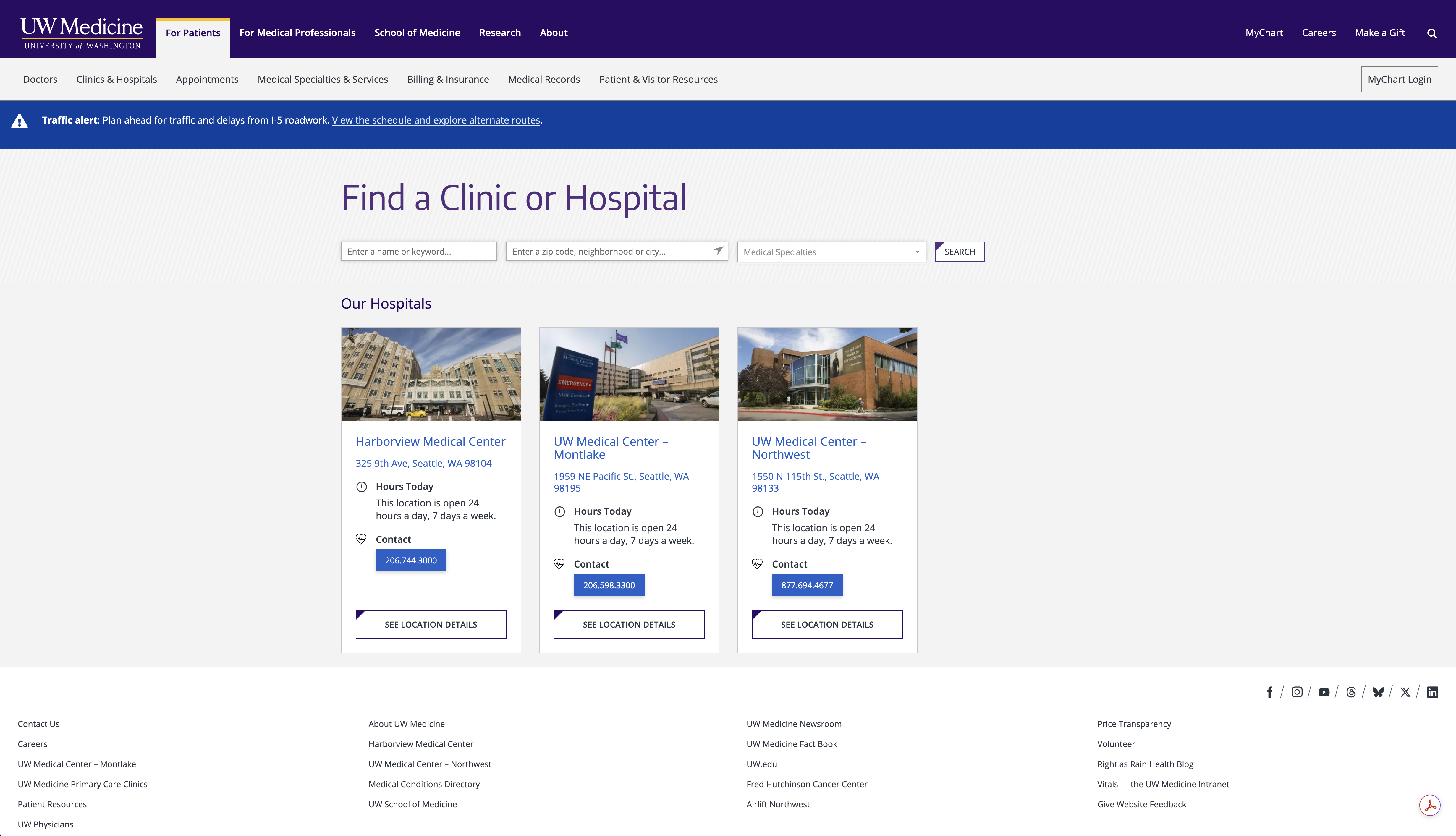Image resolution: width=1456 pixels, height=836 pixels.
Task: Open Medical Specialties & Services nav item
Action: pyautogui.click(x=323, y=79)
